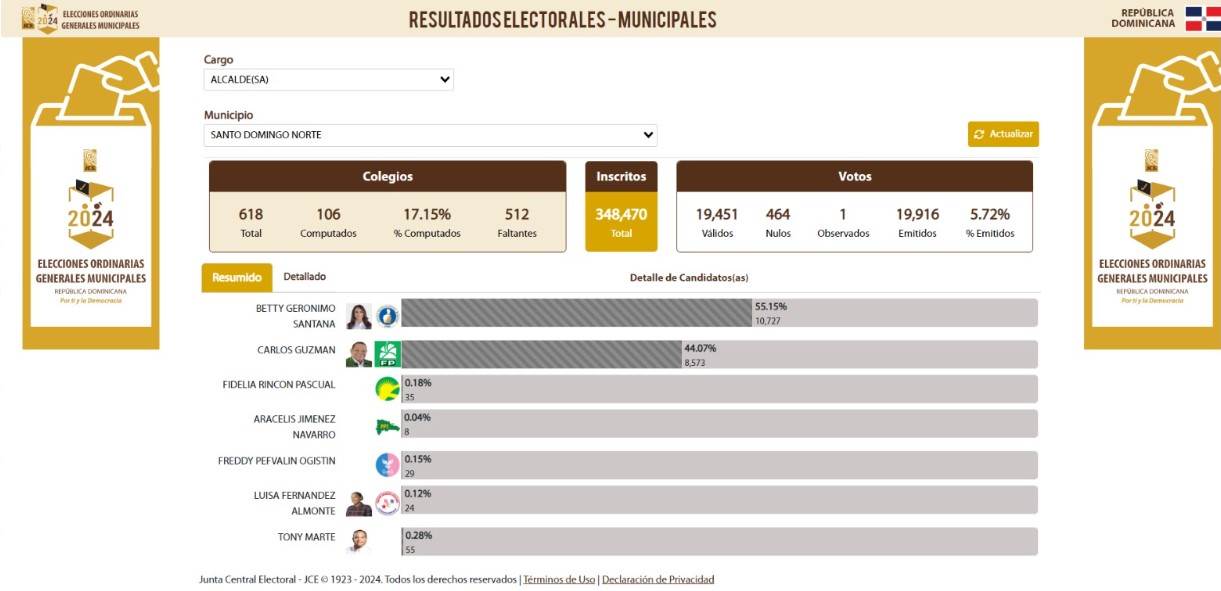Screen dimensions: 1221x591
Task: Click Betty Geronimo's 55.15% results bar
Action: tap(575, 311)
